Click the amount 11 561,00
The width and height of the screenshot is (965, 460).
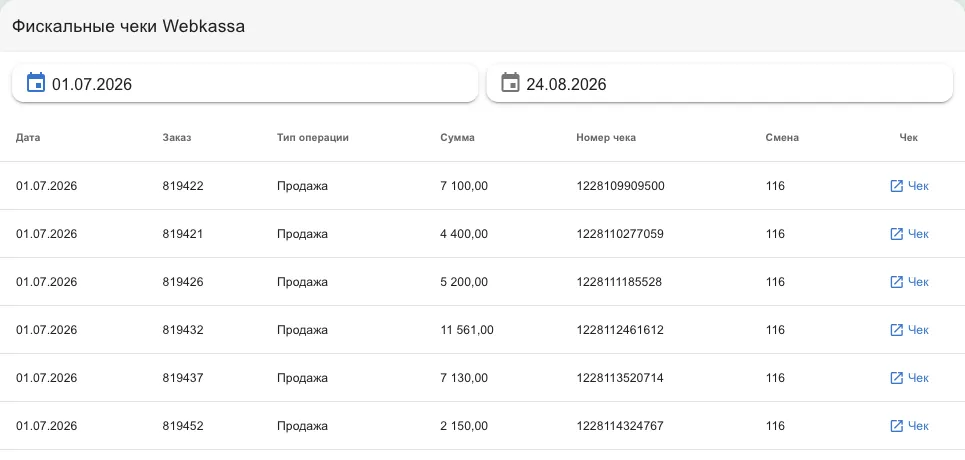click(466, 330)
